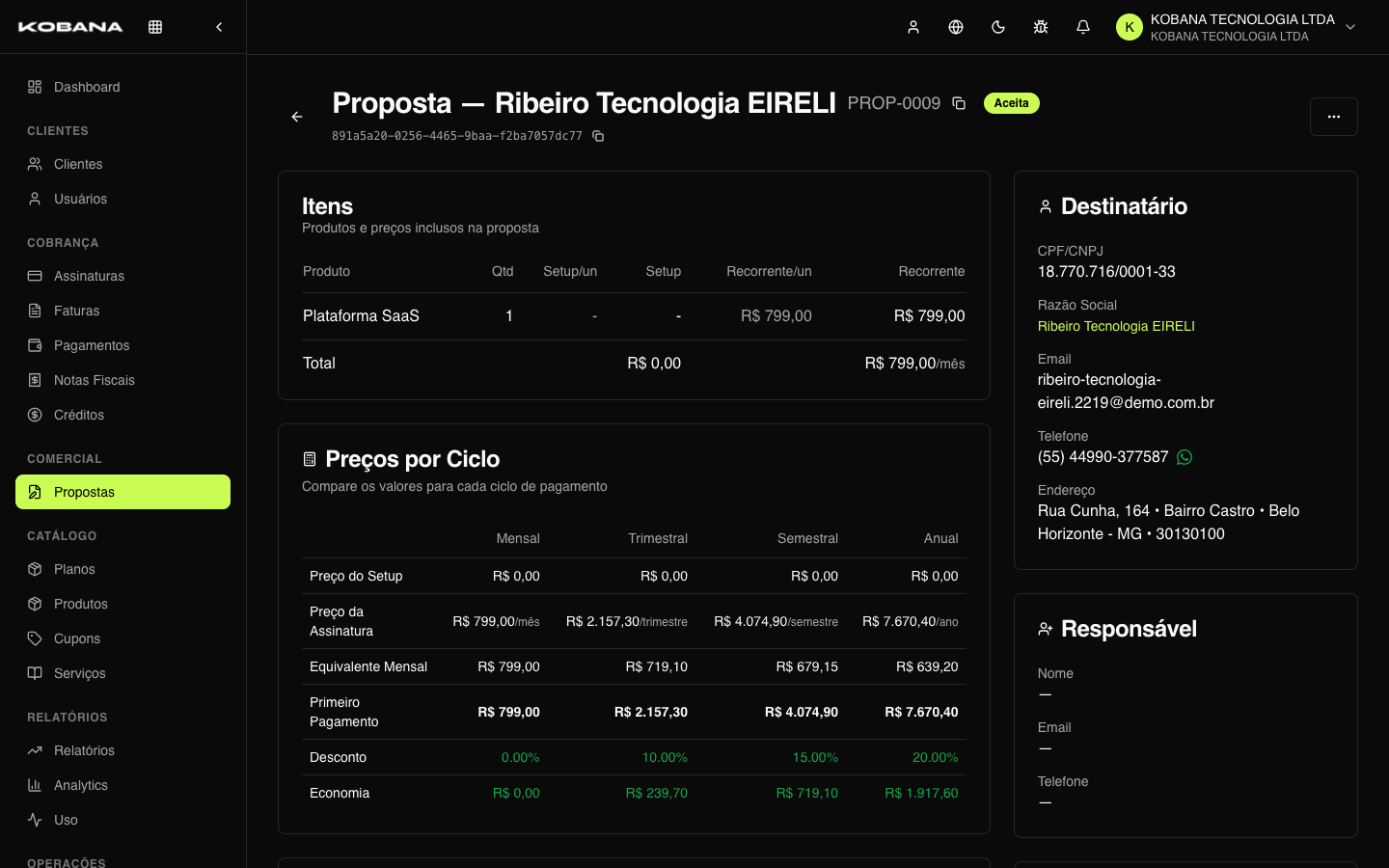Screen dimensions: 1389x868
Task: Click the phone number (55) 44990-377587
Action: [x=1103, y=457]
